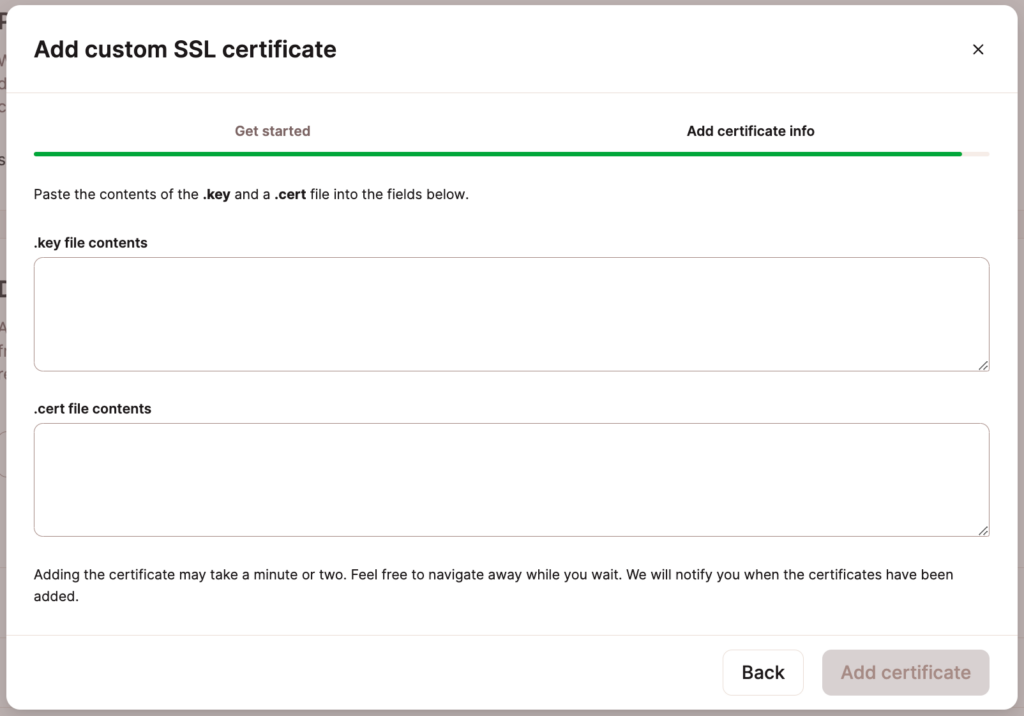Click the Add certificate button
The height and width of the screenshot is (716, 1024).
[x=905, y=672]
